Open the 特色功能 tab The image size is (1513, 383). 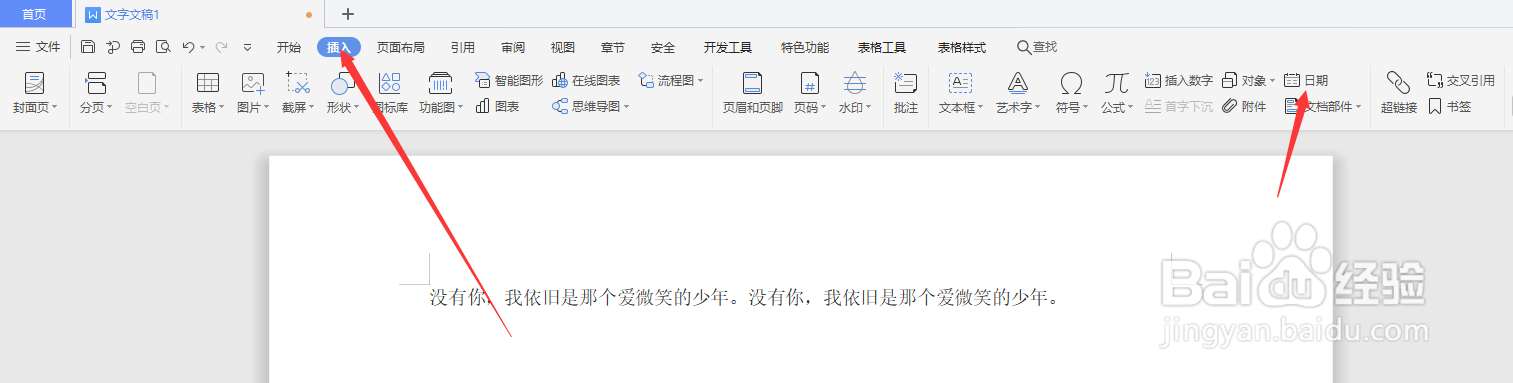tap(805, 47)
